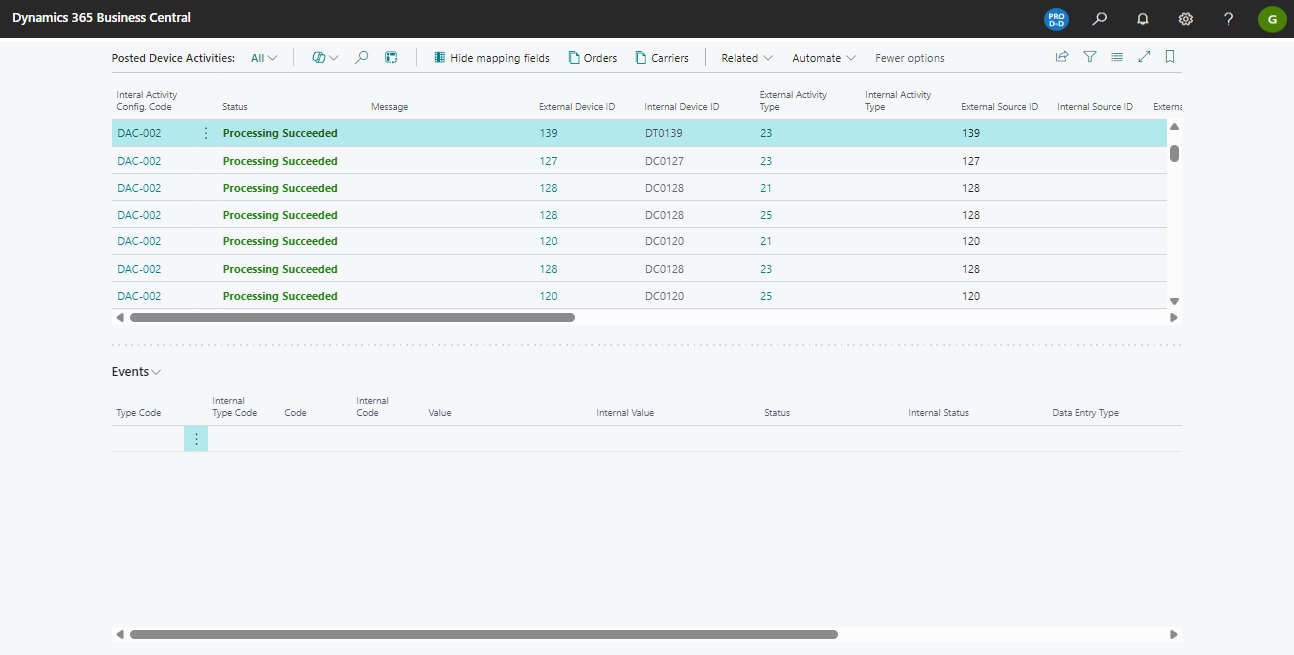The image size is (1294, 655).
Task: Click the empty Type Code cell in Events
Action: click(147, 439)
